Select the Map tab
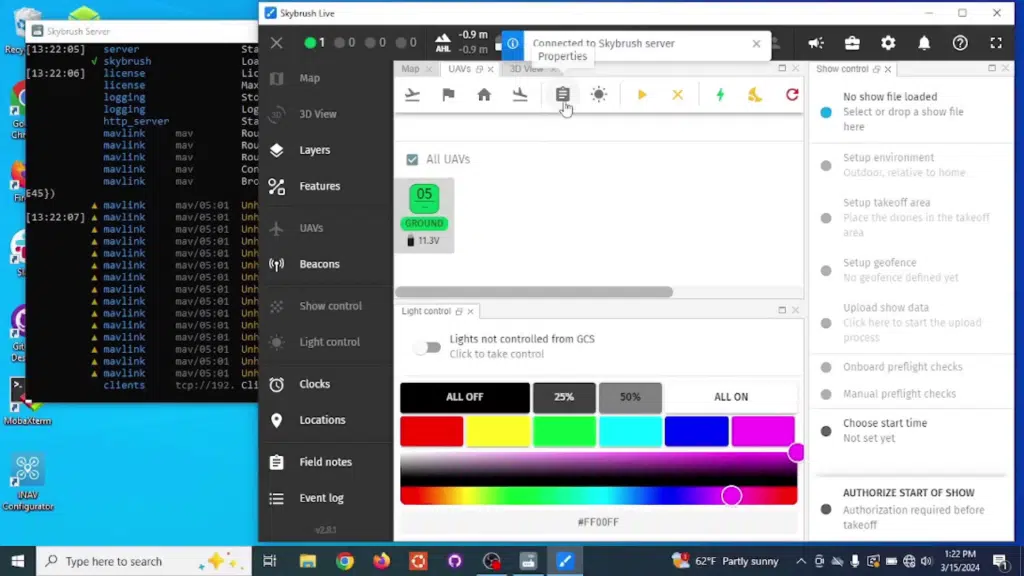1024x576 pixels. [410, 69]
